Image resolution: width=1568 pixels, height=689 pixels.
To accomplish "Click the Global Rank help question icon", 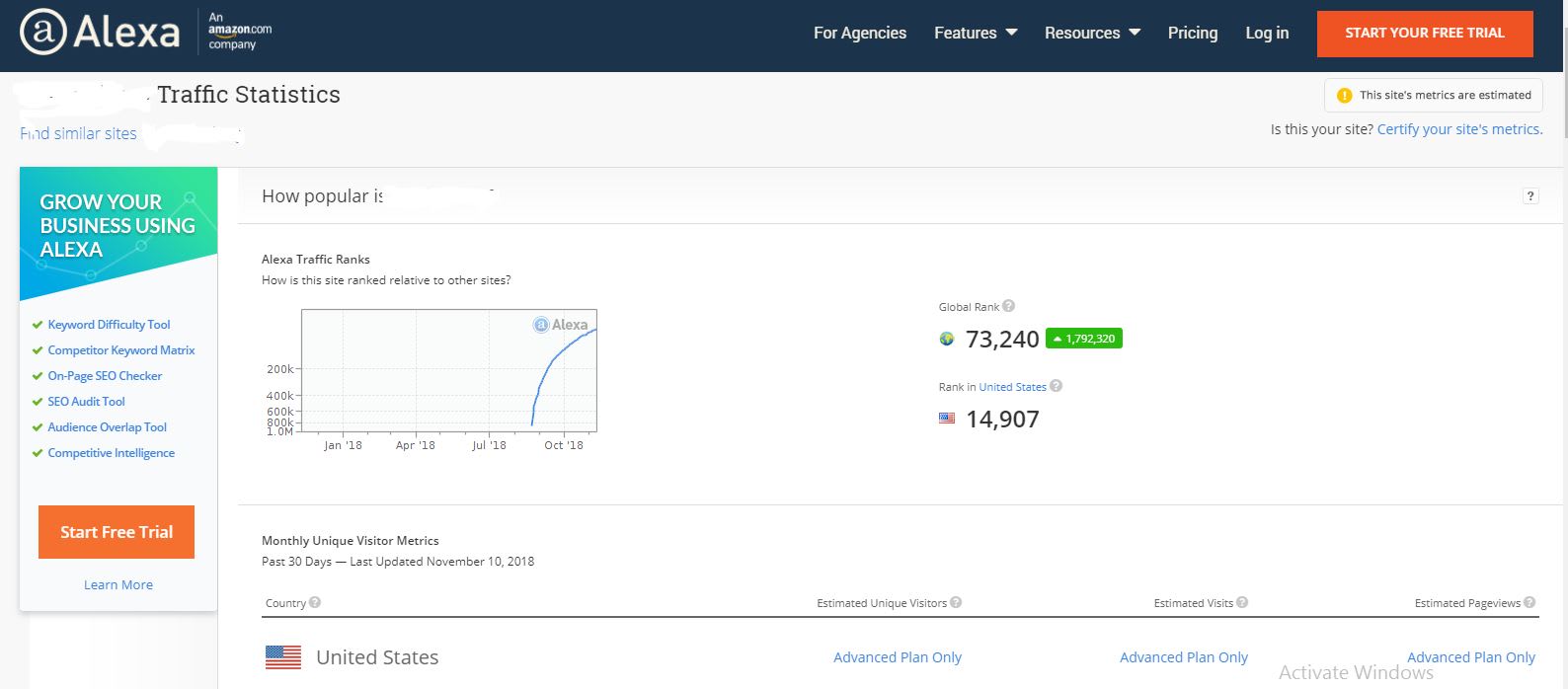I will tap(1008, 306).
